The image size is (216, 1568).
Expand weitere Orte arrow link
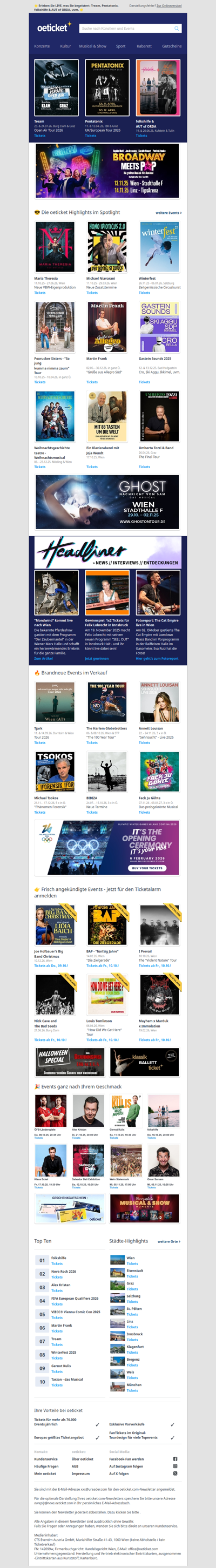pyautogui.click(x=169, y=1241)
